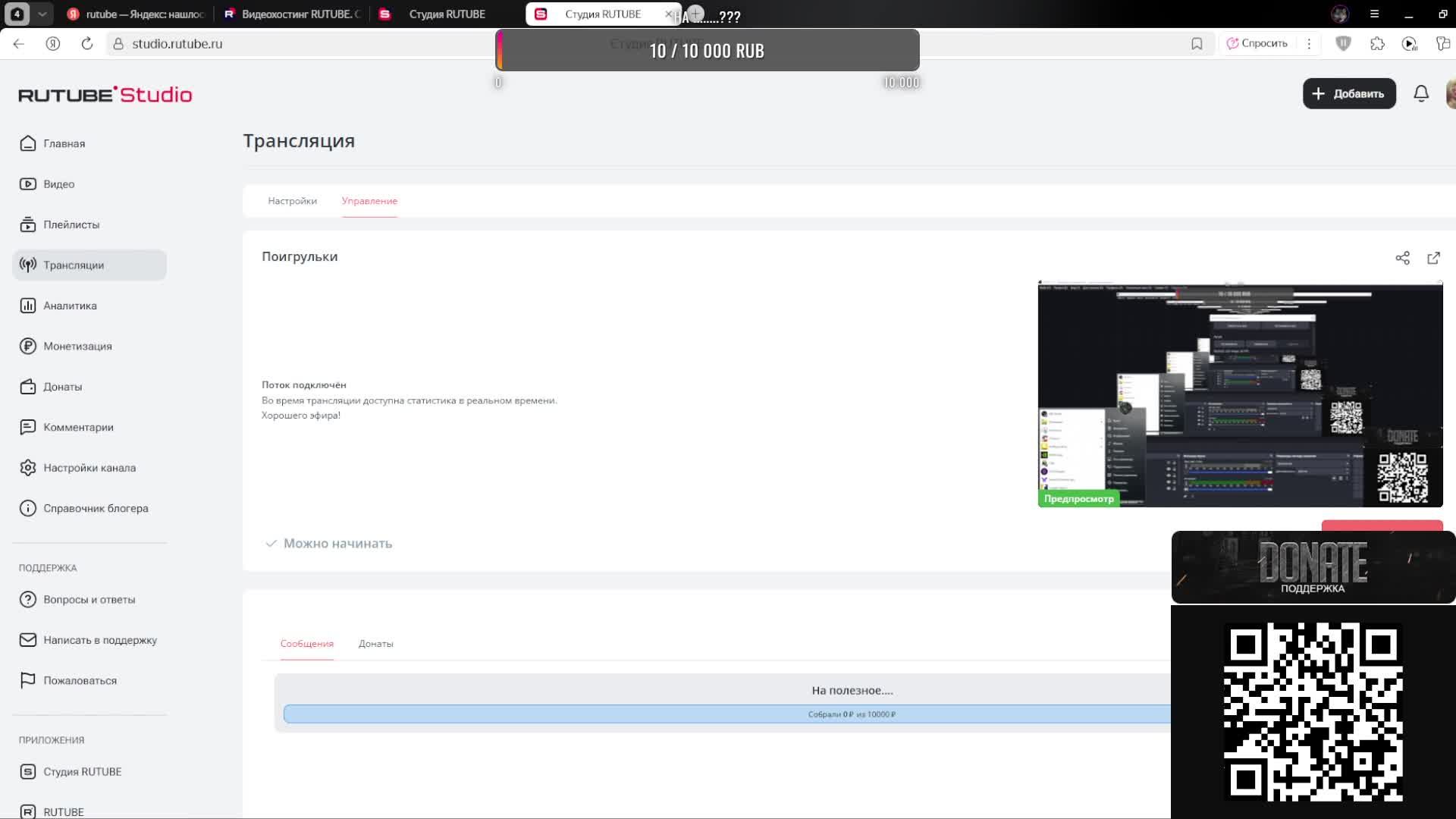Open the browser extensions puzzle icon

point(1377,44)
